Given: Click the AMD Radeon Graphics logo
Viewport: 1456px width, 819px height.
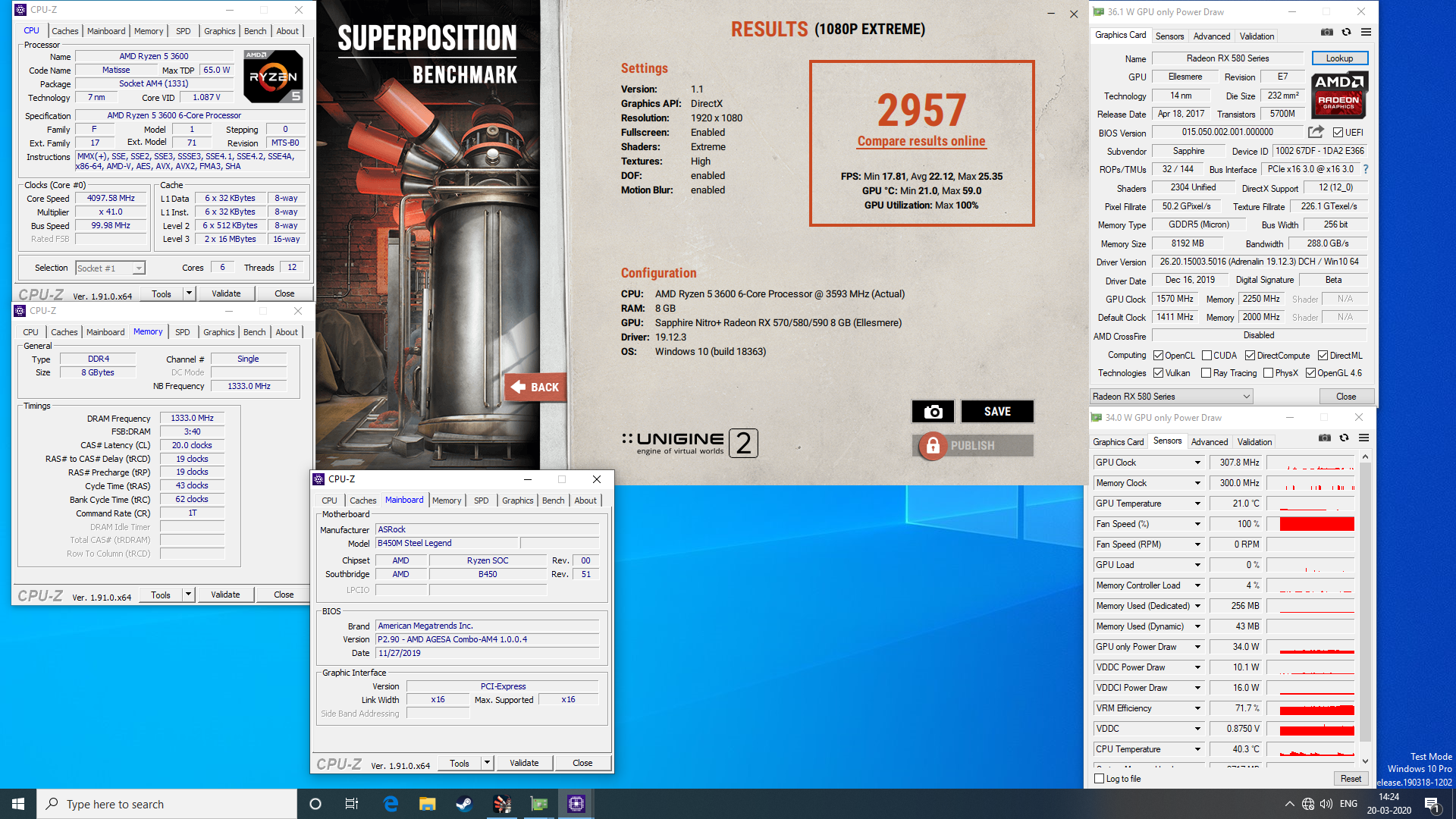Looking at the screenshot, I should pyautogui.click(x=1339, y=95).
